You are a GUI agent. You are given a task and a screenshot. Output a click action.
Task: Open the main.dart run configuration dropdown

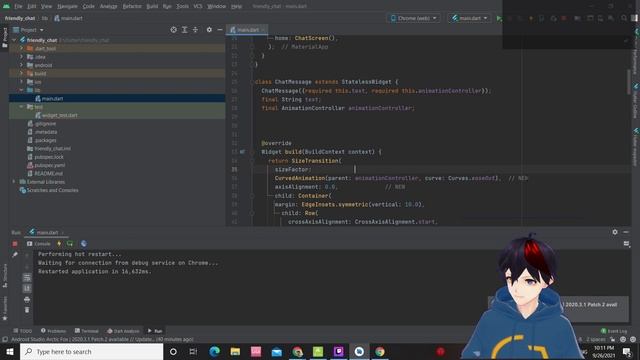469,18
